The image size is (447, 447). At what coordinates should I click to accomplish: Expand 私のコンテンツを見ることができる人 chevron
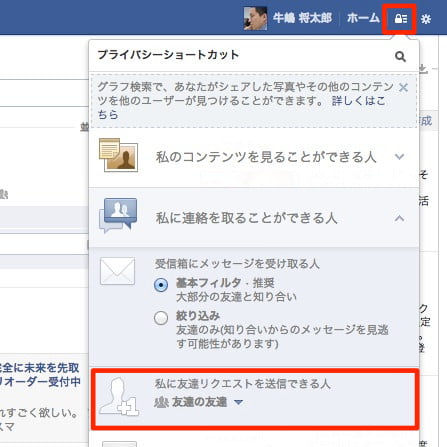399,156
